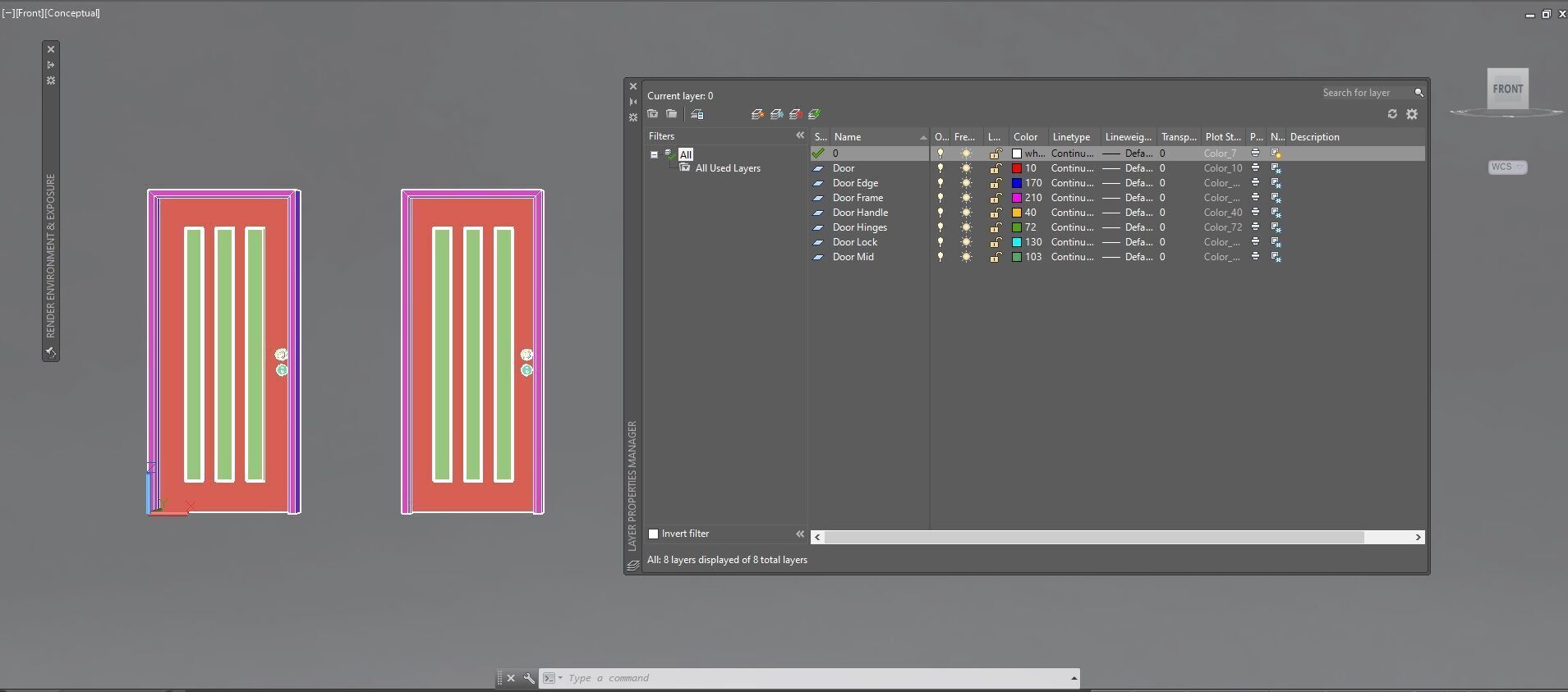Image resolution: width=1568 pixels, height=692 pixels.
Task: Click the customize wrench on command line
Action: coord(529,678)
